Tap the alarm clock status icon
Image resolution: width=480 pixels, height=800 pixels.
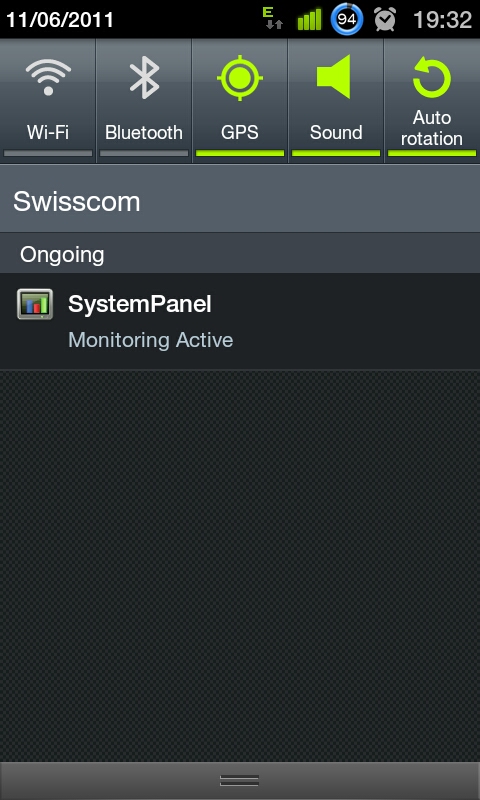point(385,20)
